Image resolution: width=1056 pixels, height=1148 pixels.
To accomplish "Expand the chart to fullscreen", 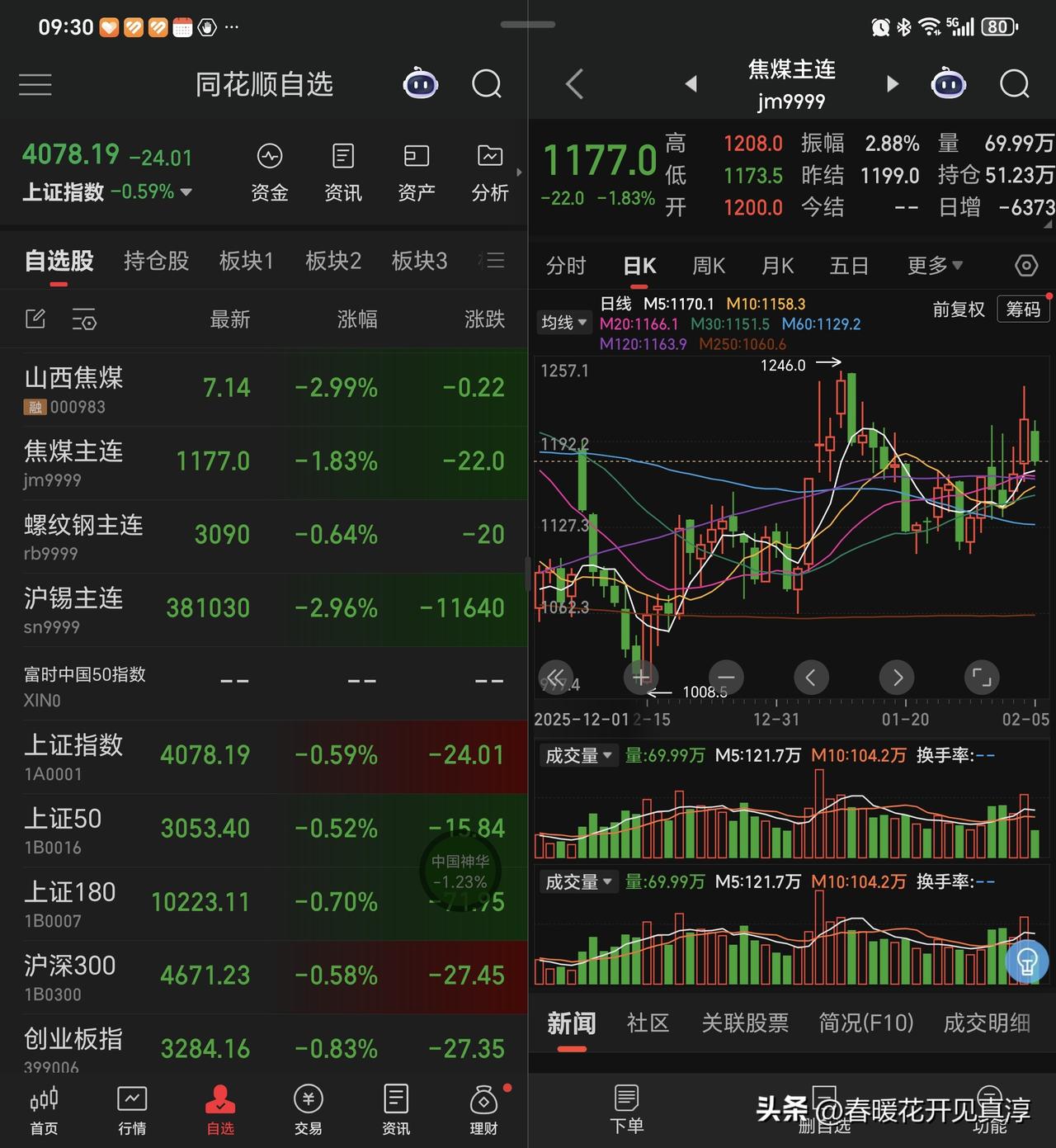I will [982, 678].
